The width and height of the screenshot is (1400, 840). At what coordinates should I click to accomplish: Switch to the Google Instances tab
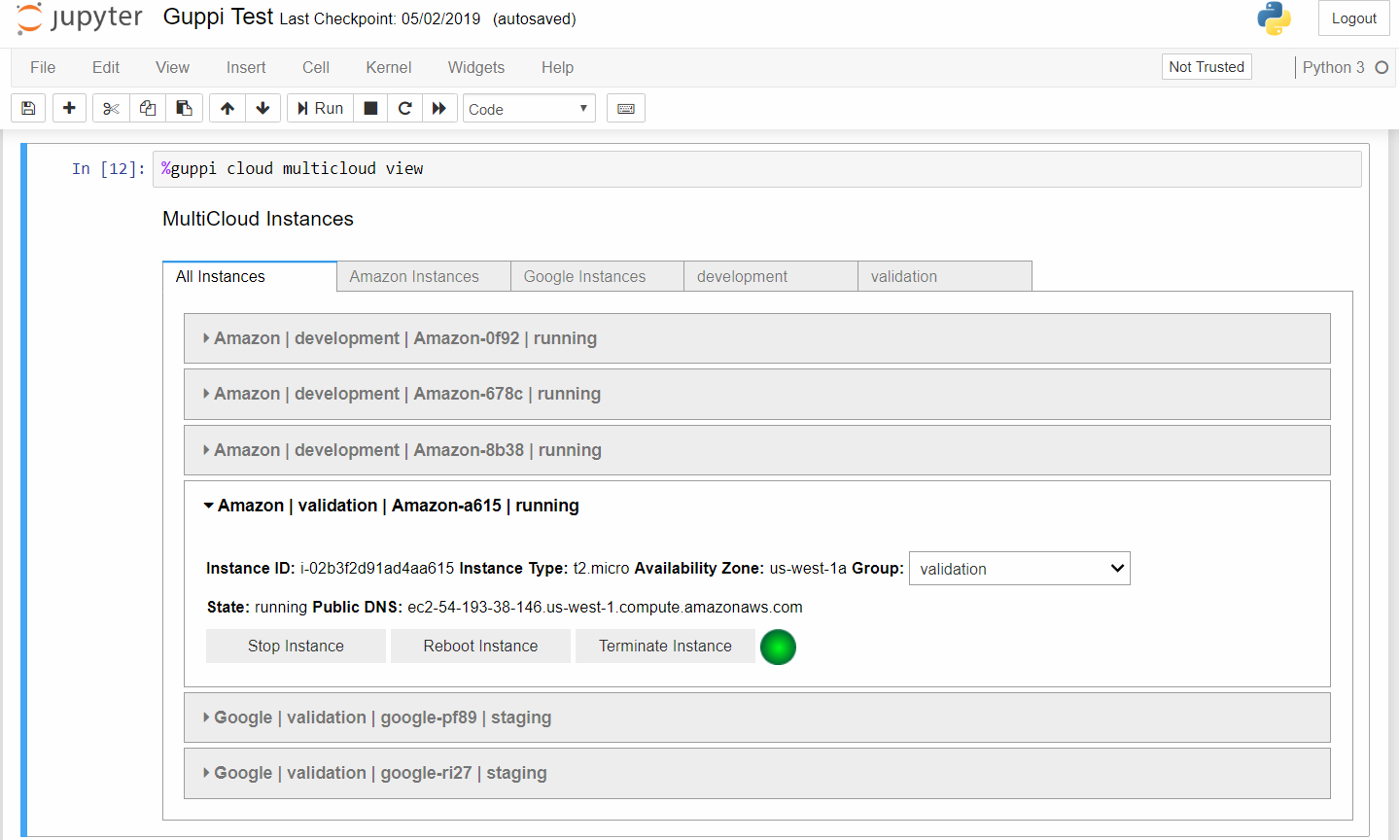coord(597,276)
